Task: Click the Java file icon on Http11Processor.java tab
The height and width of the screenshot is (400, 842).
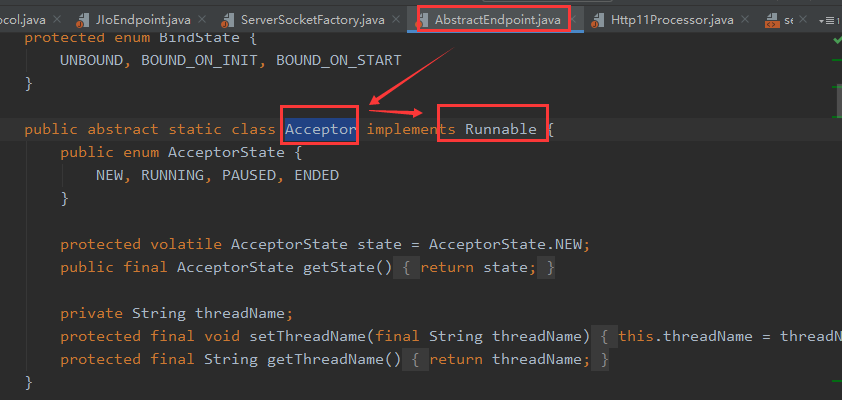Action: coord(597,20)
